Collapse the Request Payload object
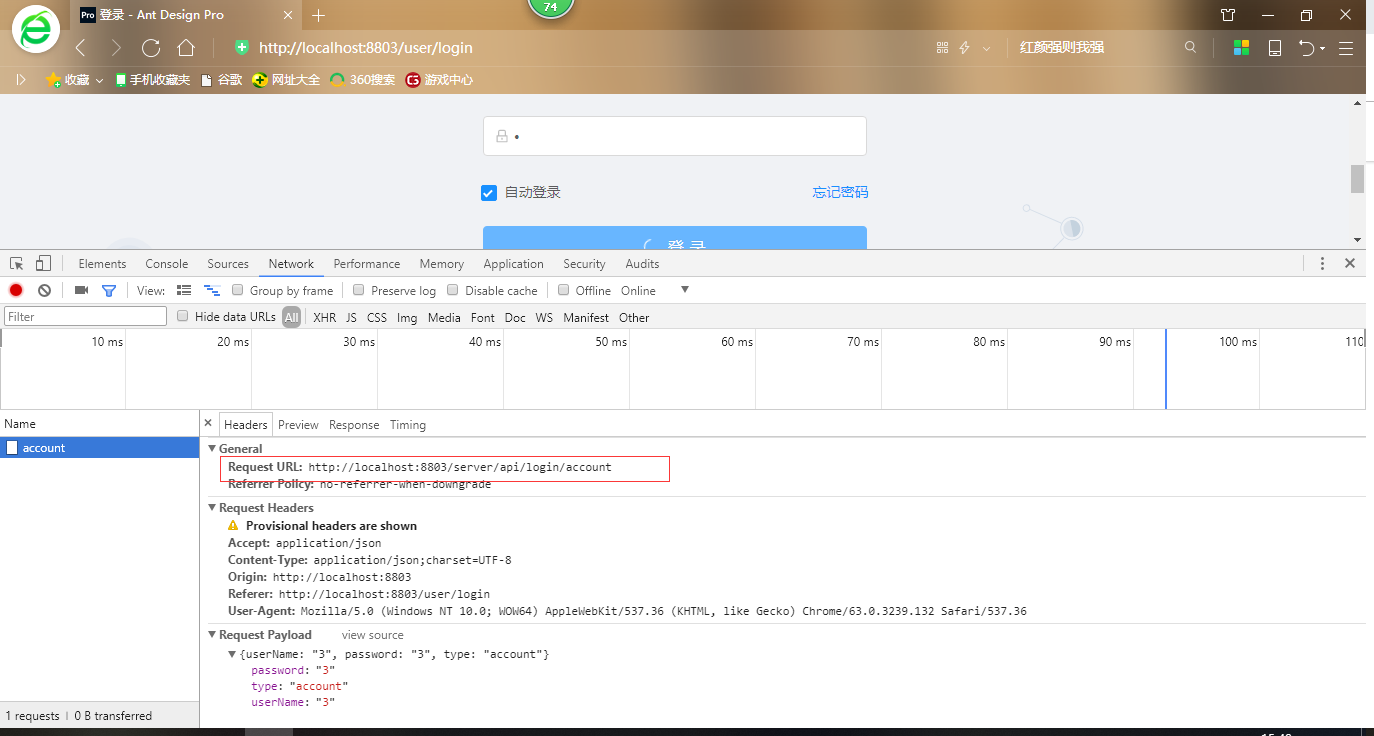The width and height of the screenshot is (1374, 736). (x=232, y=653)
